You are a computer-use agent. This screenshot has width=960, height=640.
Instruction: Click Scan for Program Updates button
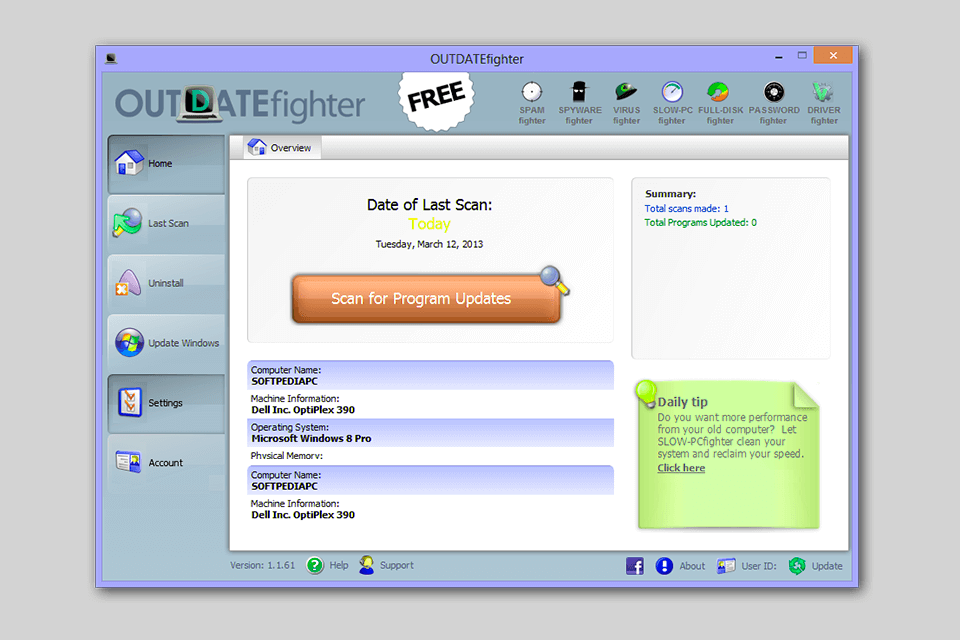click(426, 299)
